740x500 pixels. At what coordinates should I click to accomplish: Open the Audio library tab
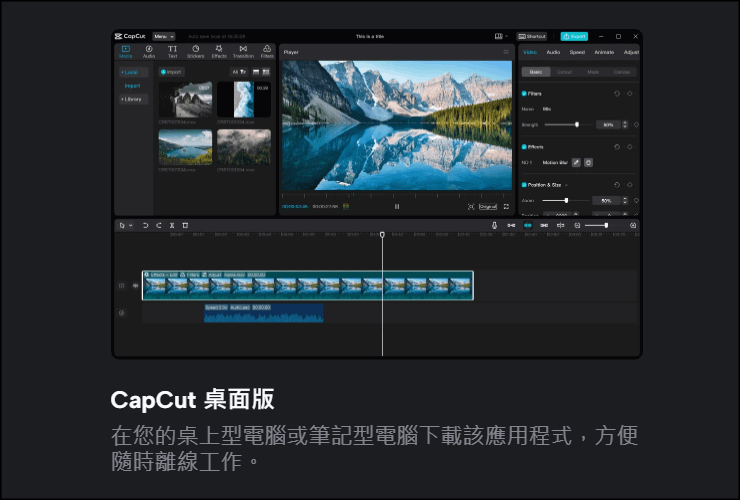[149, 51]
